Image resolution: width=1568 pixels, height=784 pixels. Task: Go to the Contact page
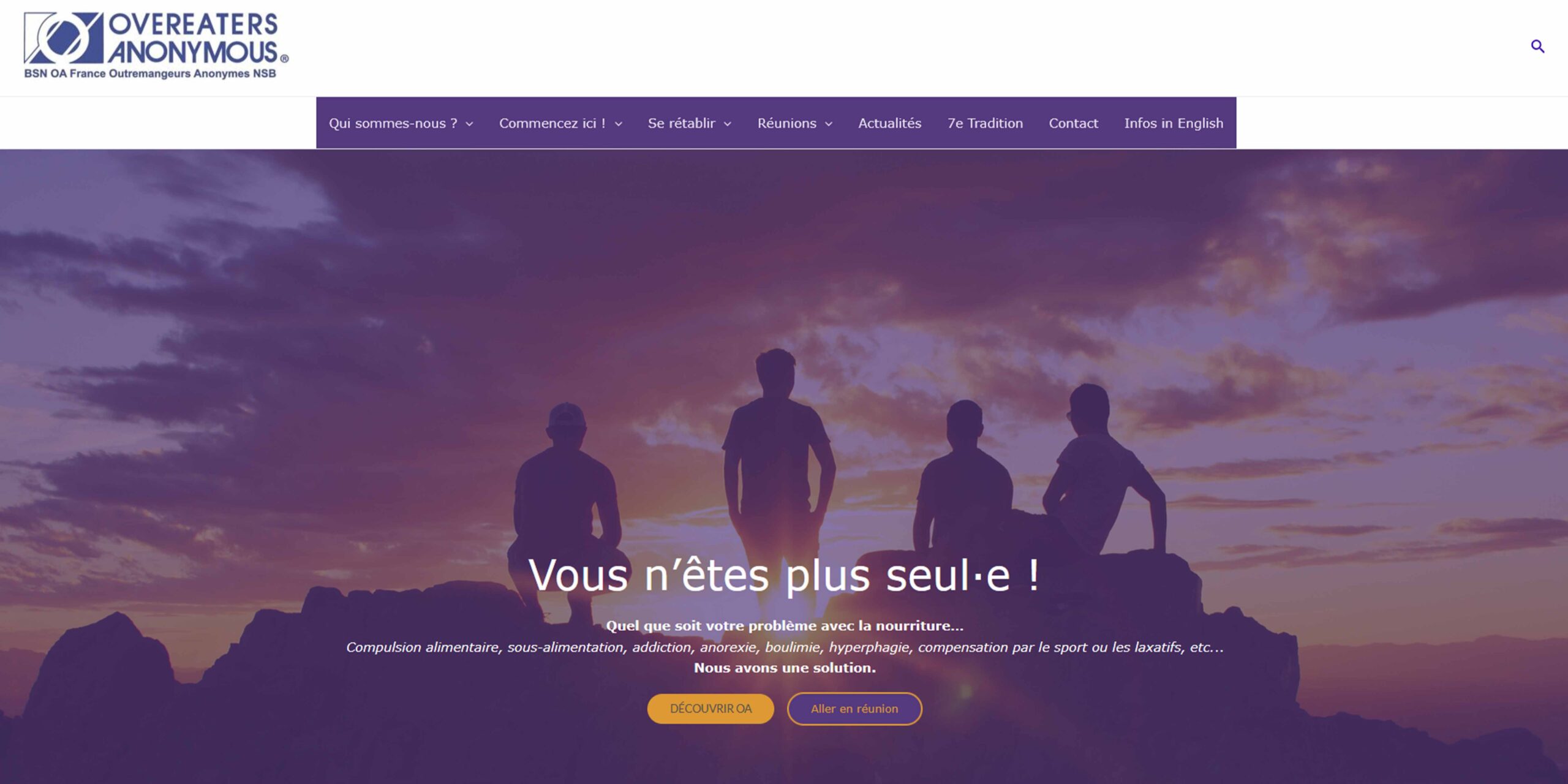point(1073,123)
